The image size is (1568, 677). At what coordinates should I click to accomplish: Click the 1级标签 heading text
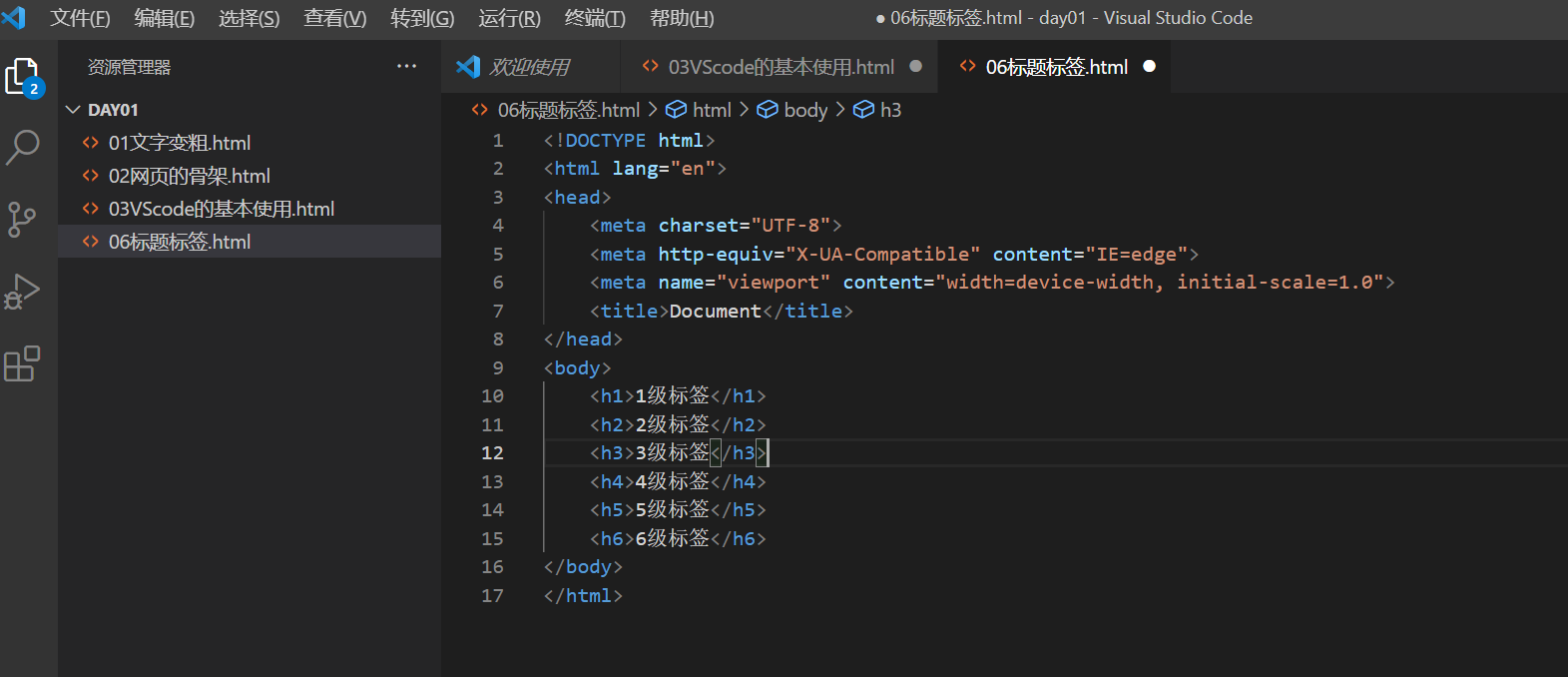tap(673, 396)
